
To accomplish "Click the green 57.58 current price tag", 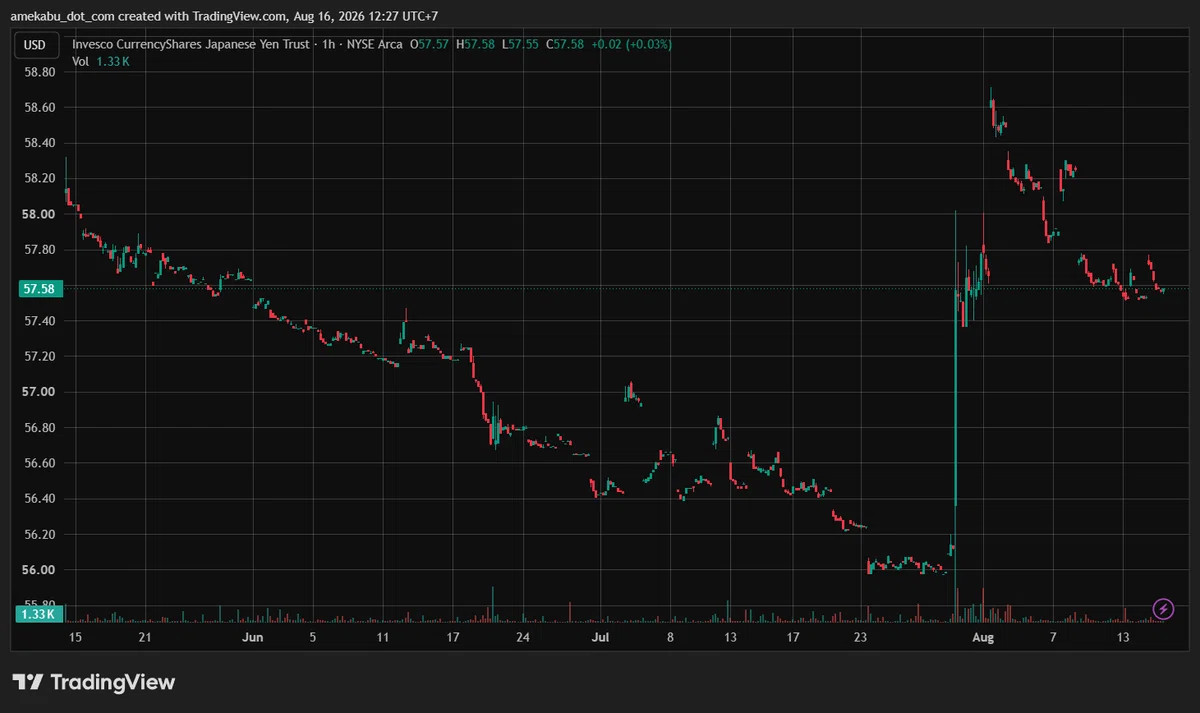I will click(36, 288).
